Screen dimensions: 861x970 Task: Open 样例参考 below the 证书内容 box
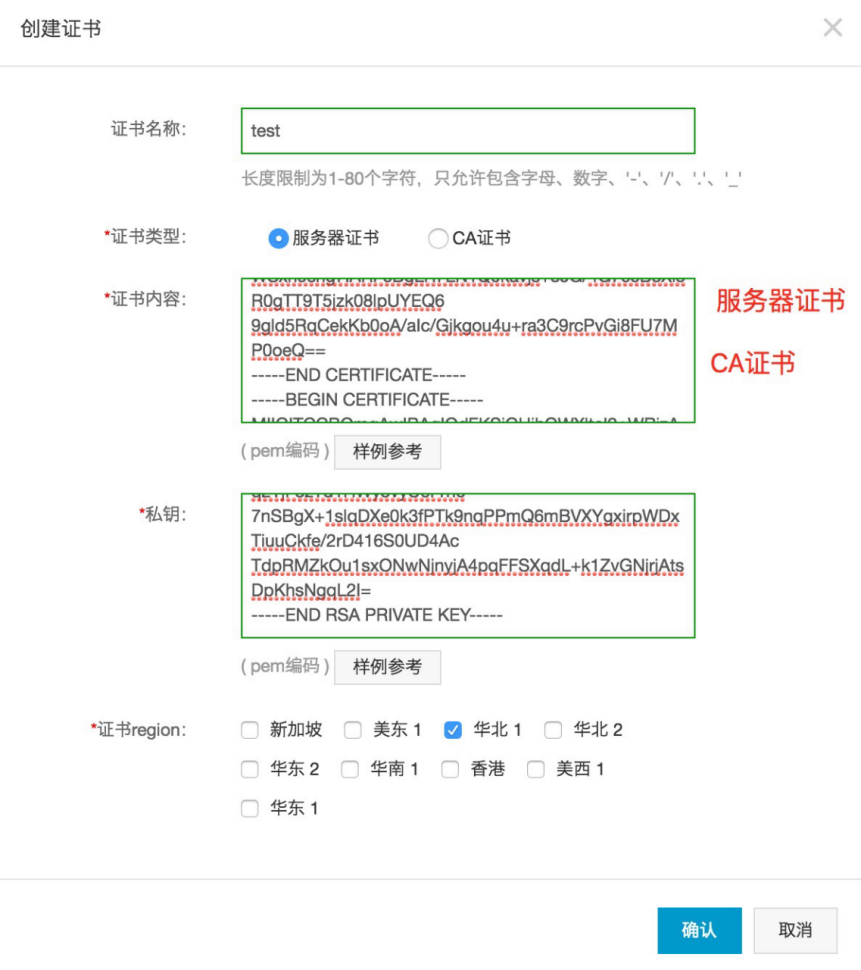click(387, 452)
